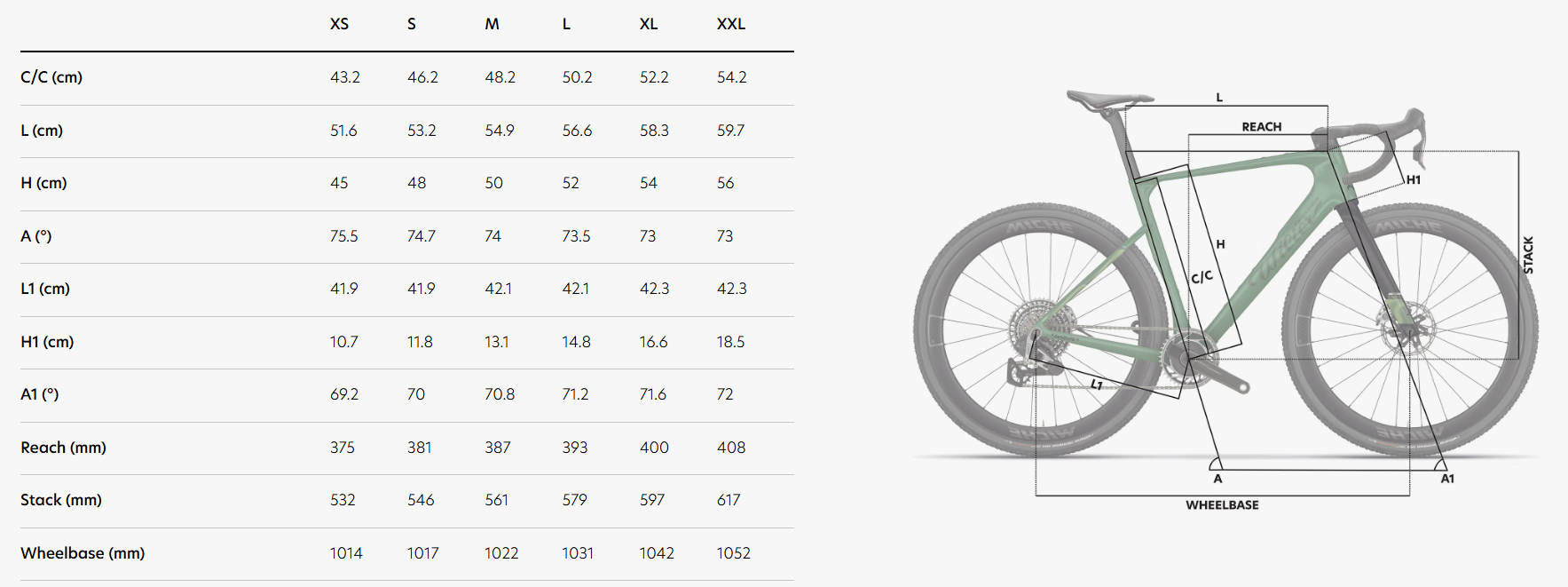Click the 579 stack value for L
This screenshot has width=1568, height=587.
[574, 500]
